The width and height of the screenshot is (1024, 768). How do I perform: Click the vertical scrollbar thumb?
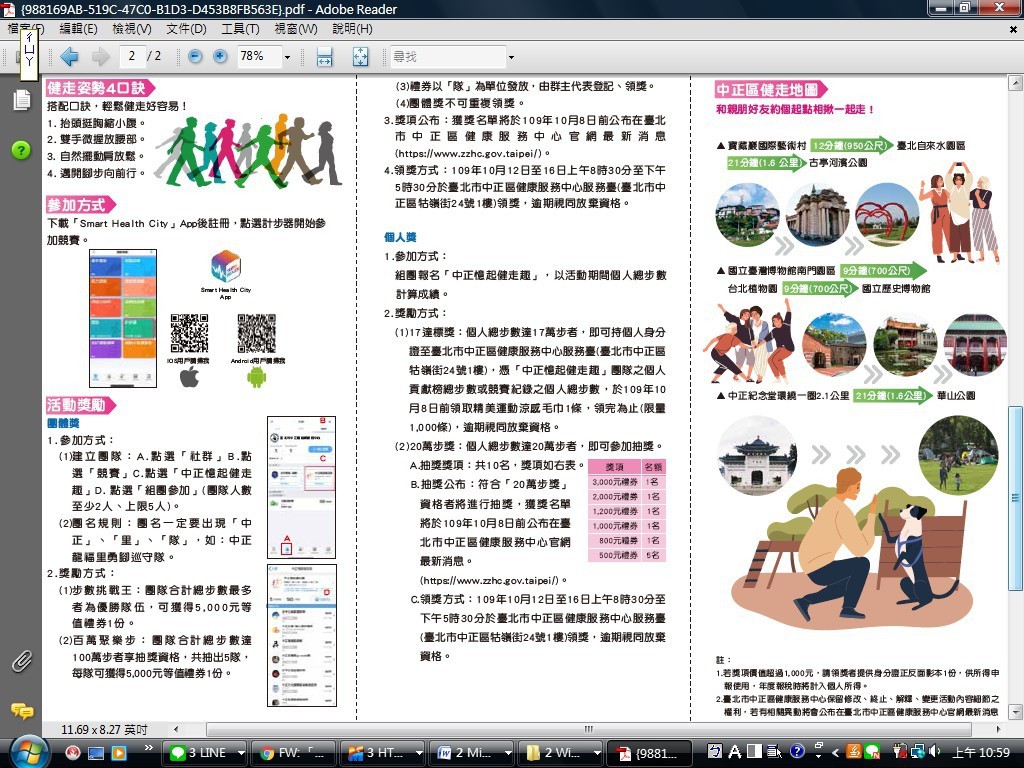(1015, 497)
